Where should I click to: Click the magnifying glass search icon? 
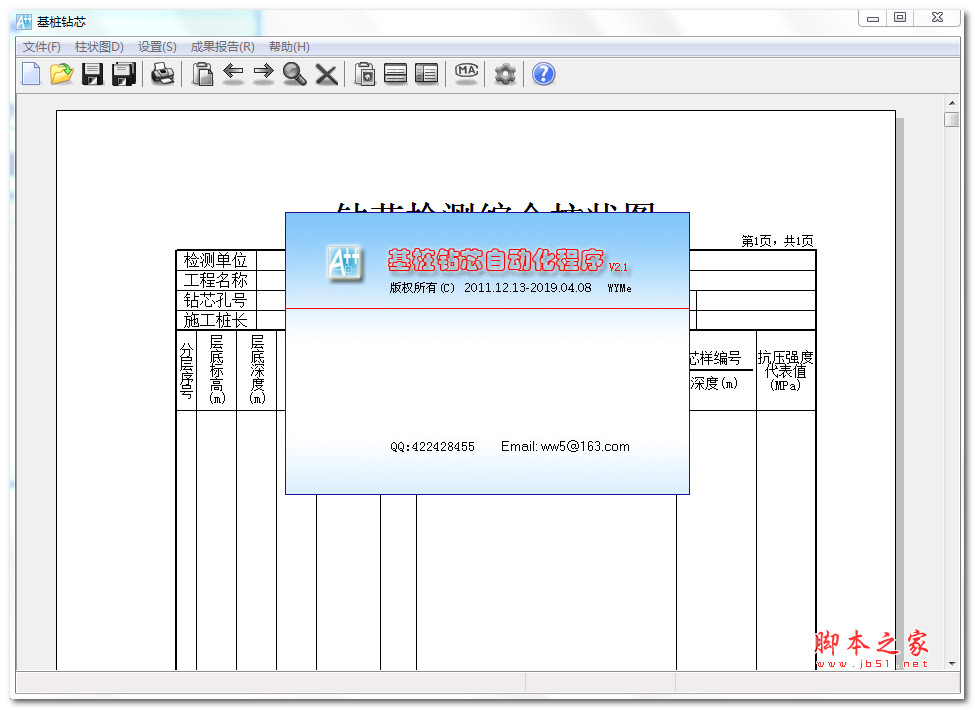[x=295, y=74]
